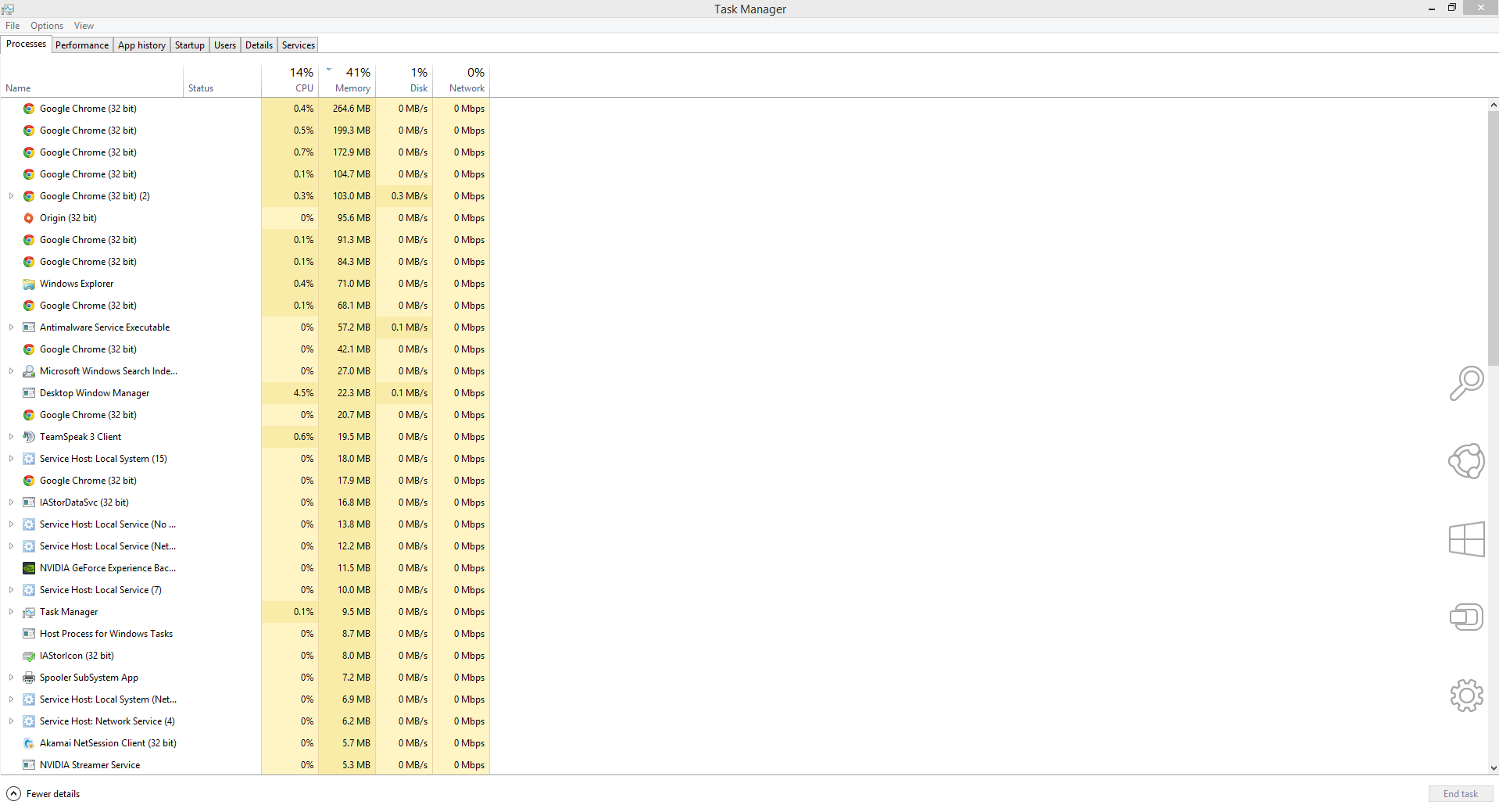This screenshot has height=812, width=1499.
Task: Switch to the Users tab
Action: pyautogui.click(x=225, y=45)
